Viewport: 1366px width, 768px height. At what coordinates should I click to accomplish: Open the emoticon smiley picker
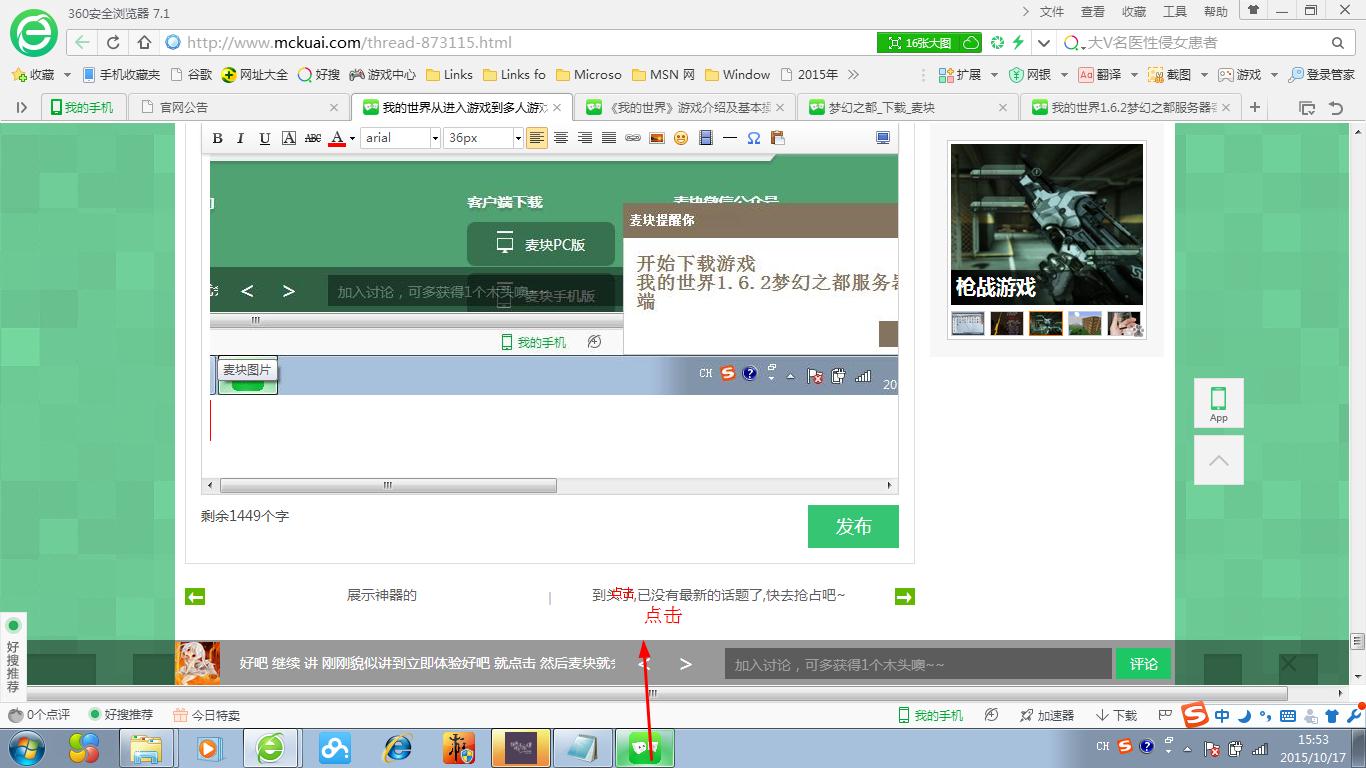[681, 138]
